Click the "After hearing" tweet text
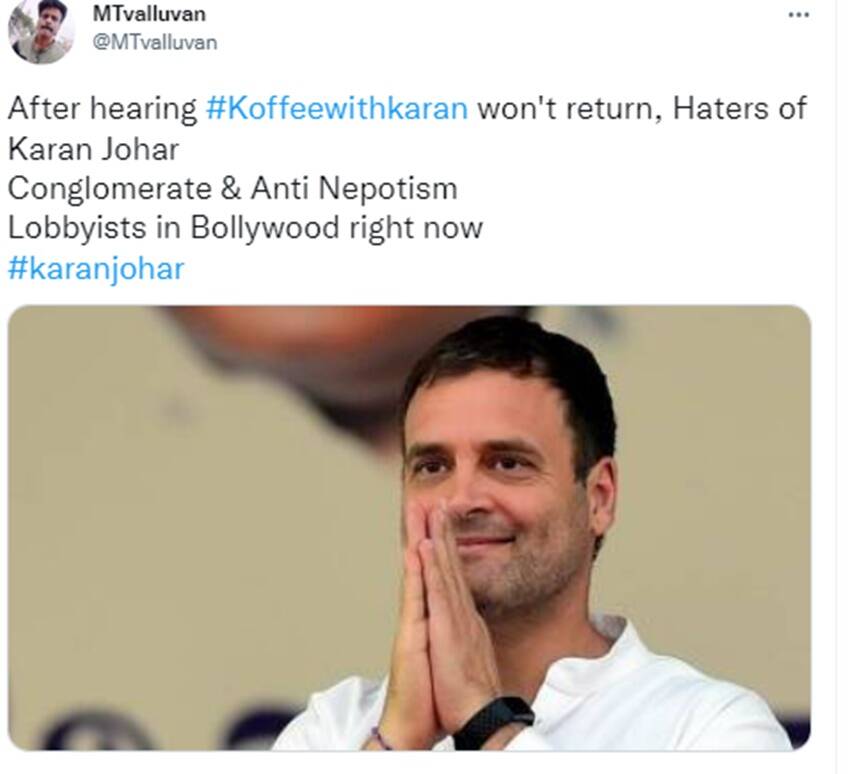Image resolution: width=850 pixels, height=774 pixels. coord(102,108)
